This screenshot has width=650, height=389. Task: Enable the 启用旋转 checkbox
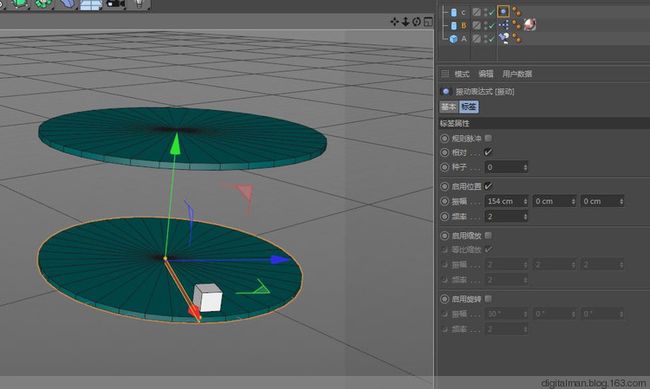click(x=488, y=299)
